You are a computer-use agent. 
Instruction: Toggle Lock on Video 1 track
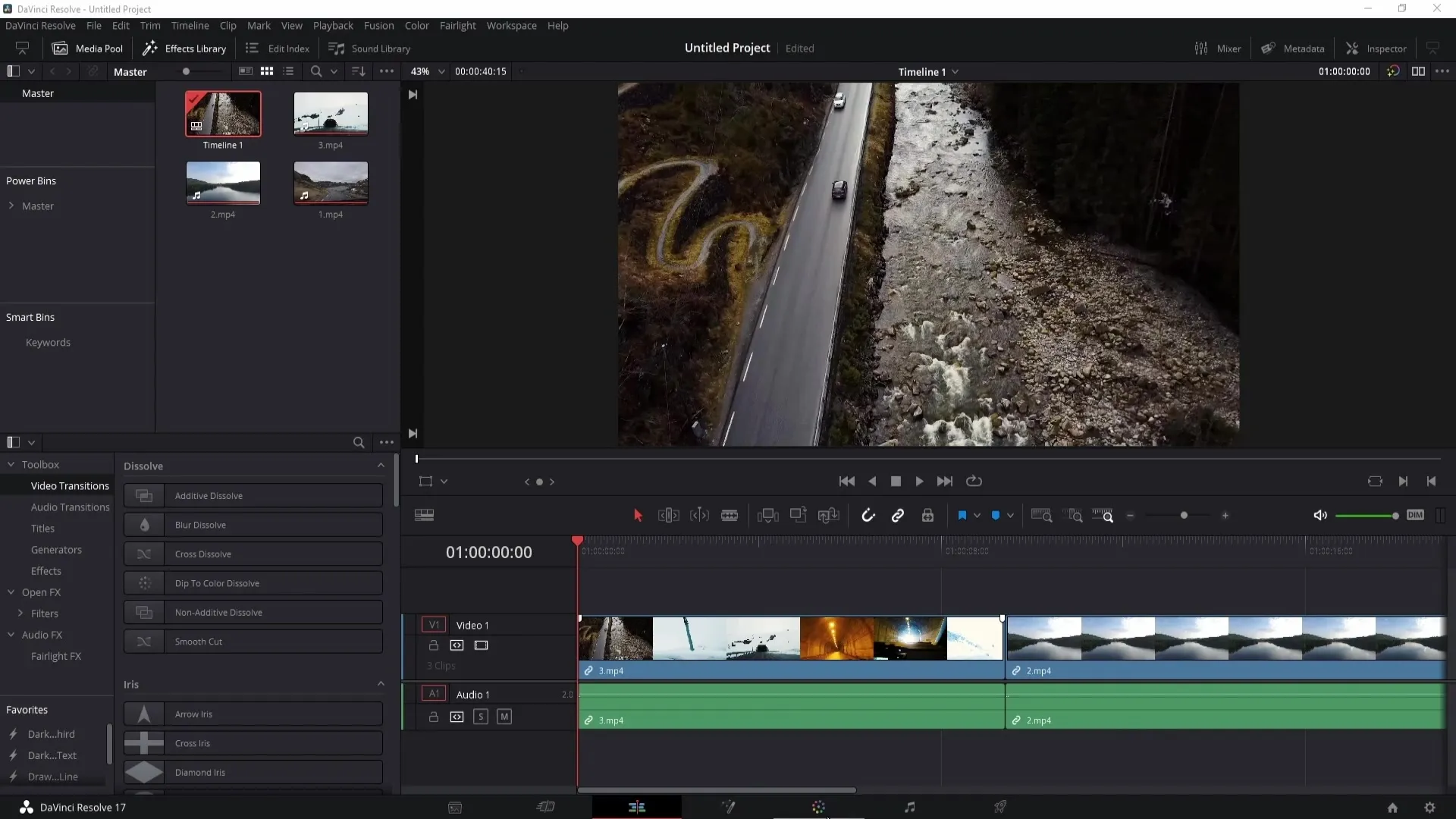click(x=434, y=645)
